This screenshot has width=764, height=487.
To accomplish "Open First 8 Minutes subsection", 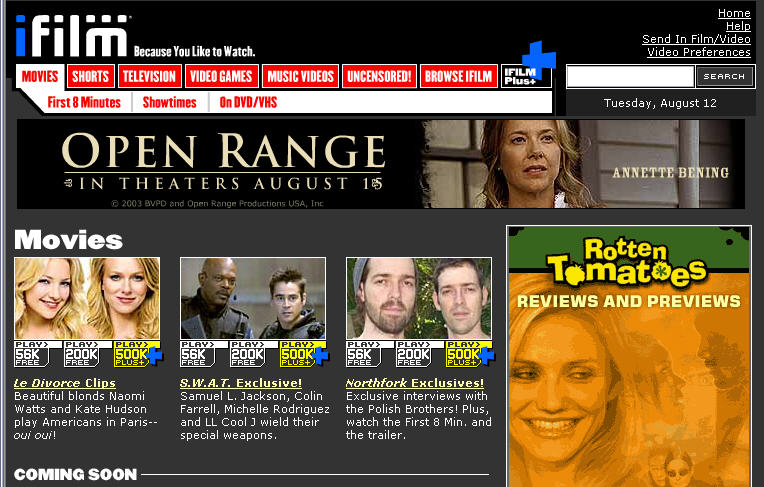I will 84,102.
